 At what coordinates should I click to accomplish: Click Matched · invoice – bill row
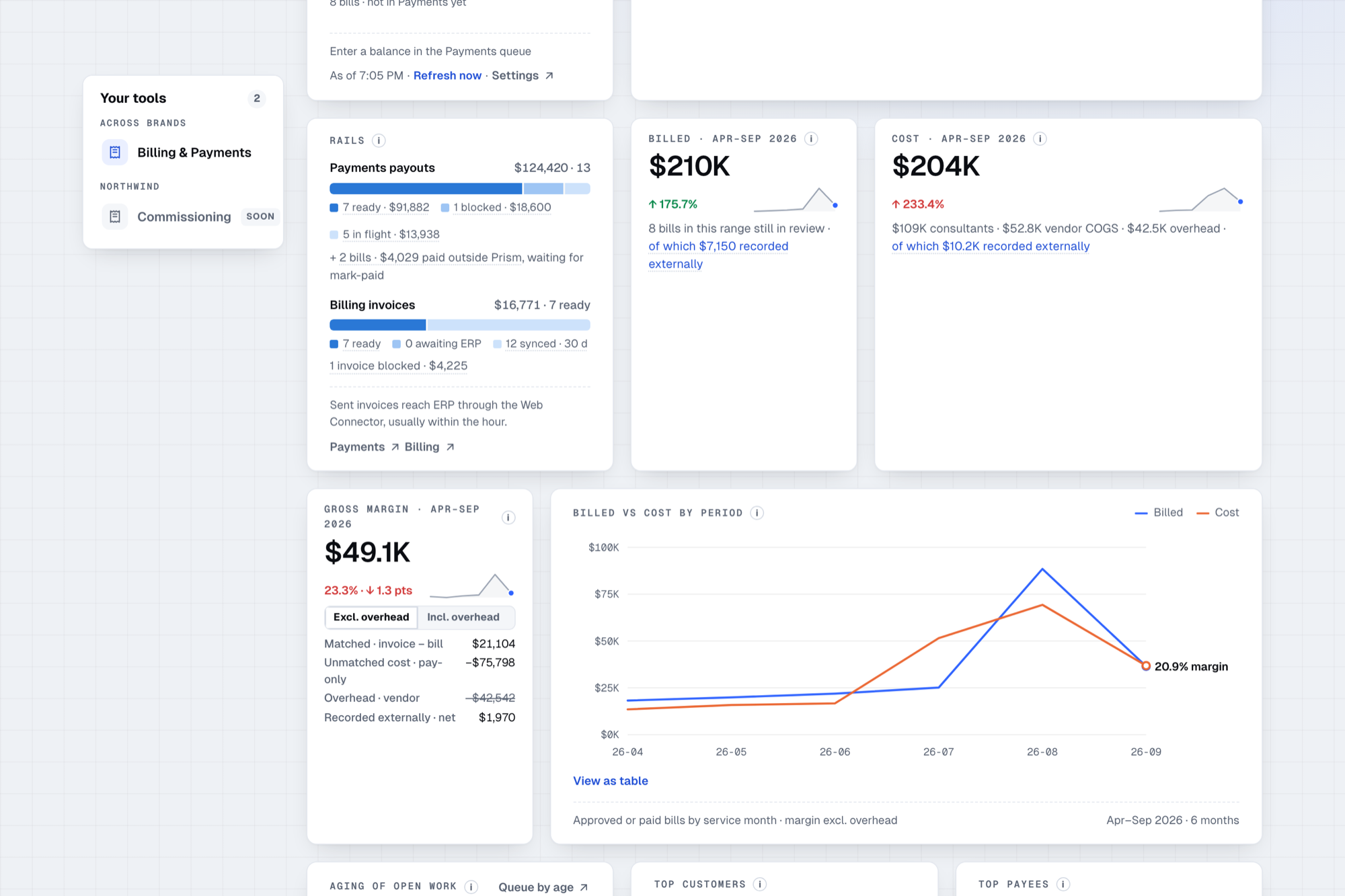[420, 644]
